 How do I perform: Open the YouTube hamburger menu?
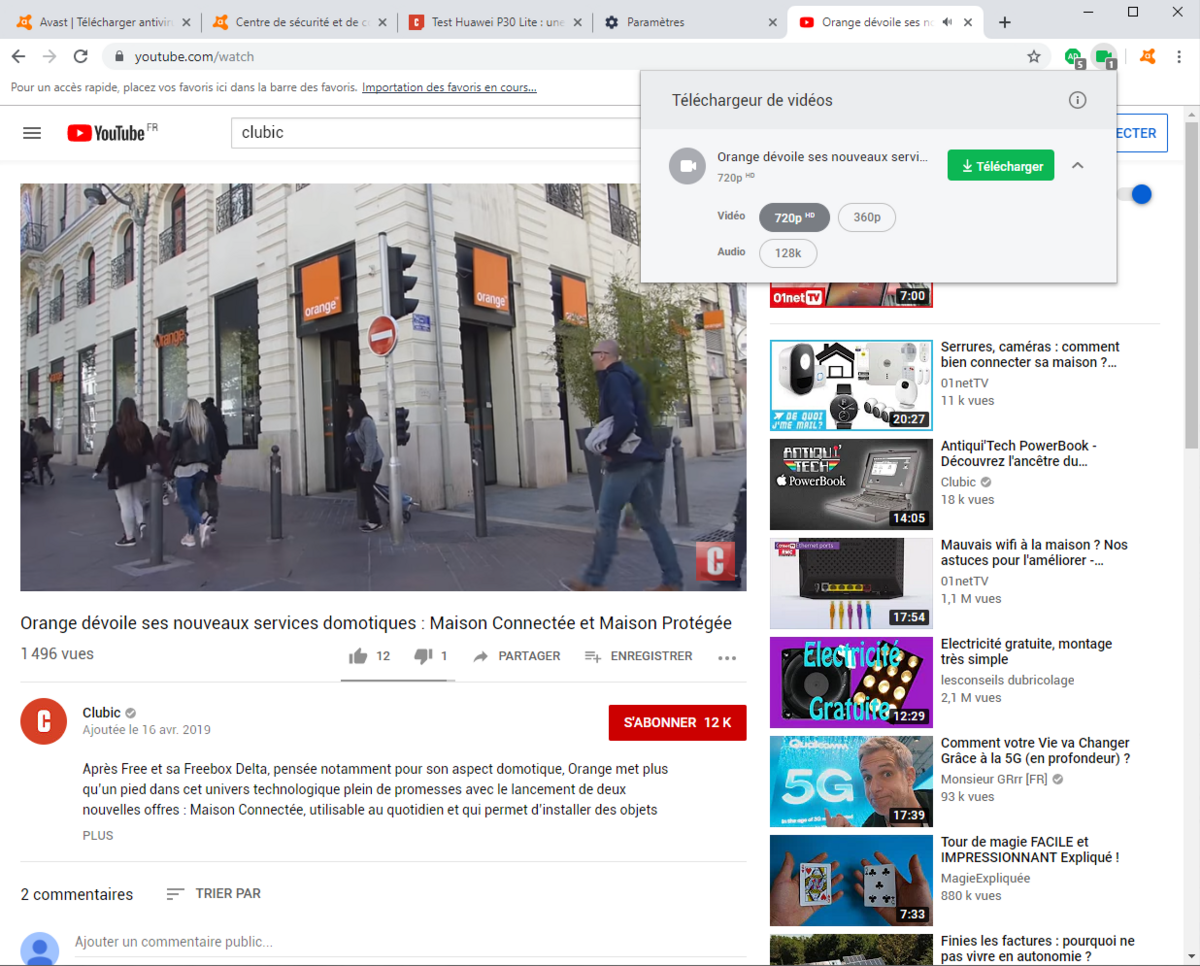pos(32,133)
